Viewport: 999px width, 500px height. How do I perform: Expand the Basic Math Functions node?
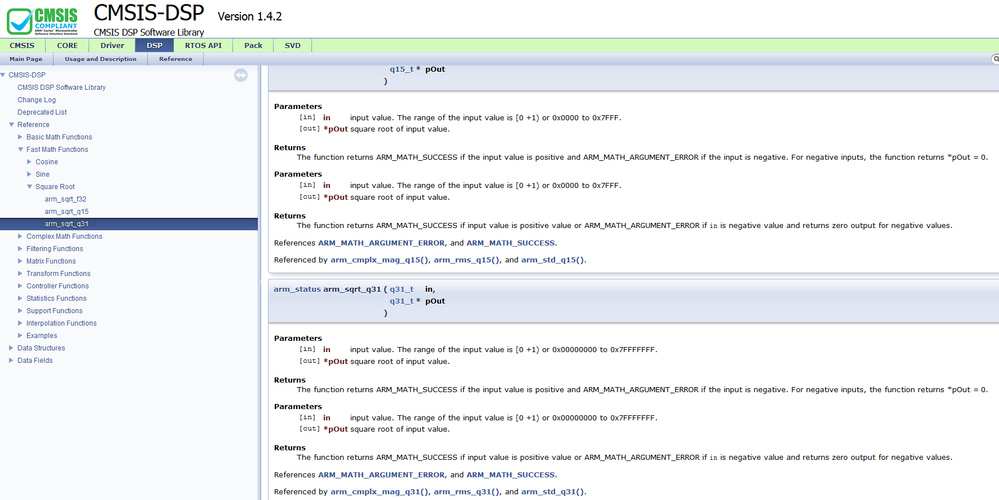click(20, 137)
